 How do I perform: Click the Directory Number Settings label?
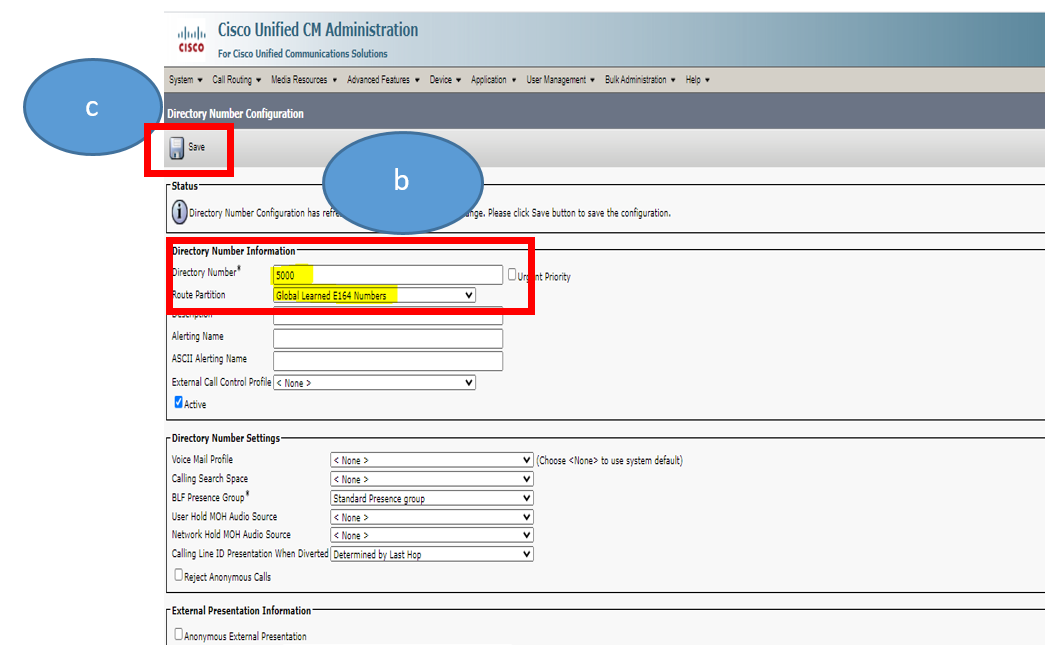(x=226, y=438)
